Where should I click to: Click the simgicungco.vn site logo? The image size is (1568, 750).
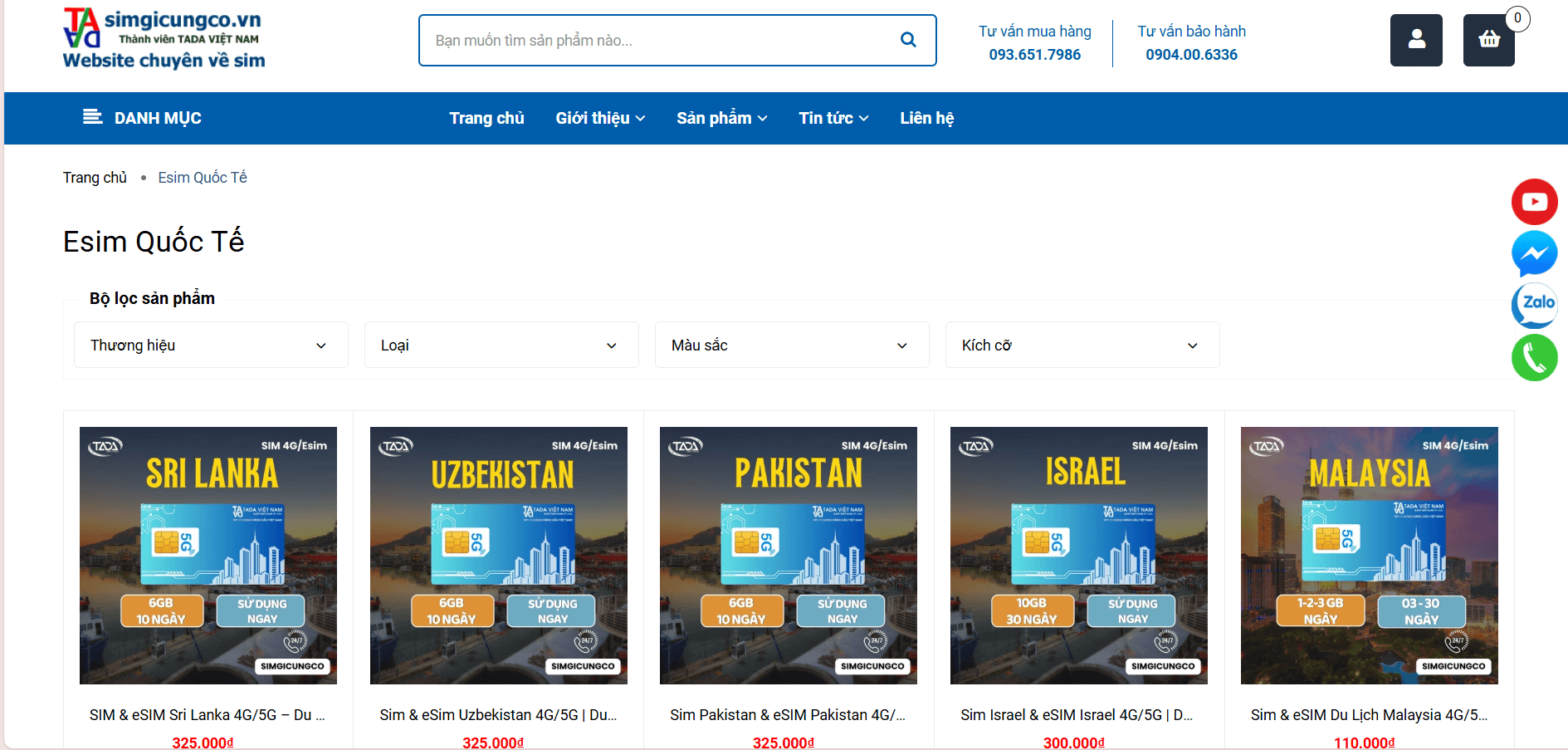tap(164, 39)
